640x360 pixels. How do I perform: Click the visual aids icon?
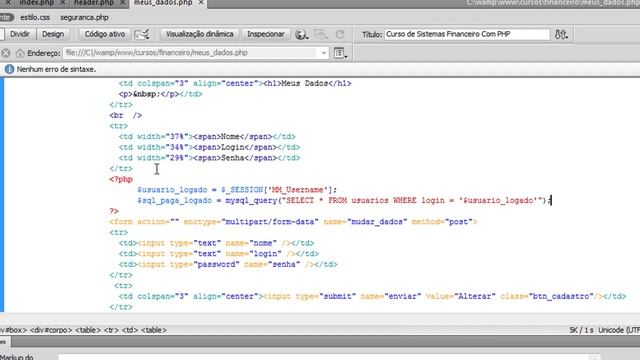321,34
